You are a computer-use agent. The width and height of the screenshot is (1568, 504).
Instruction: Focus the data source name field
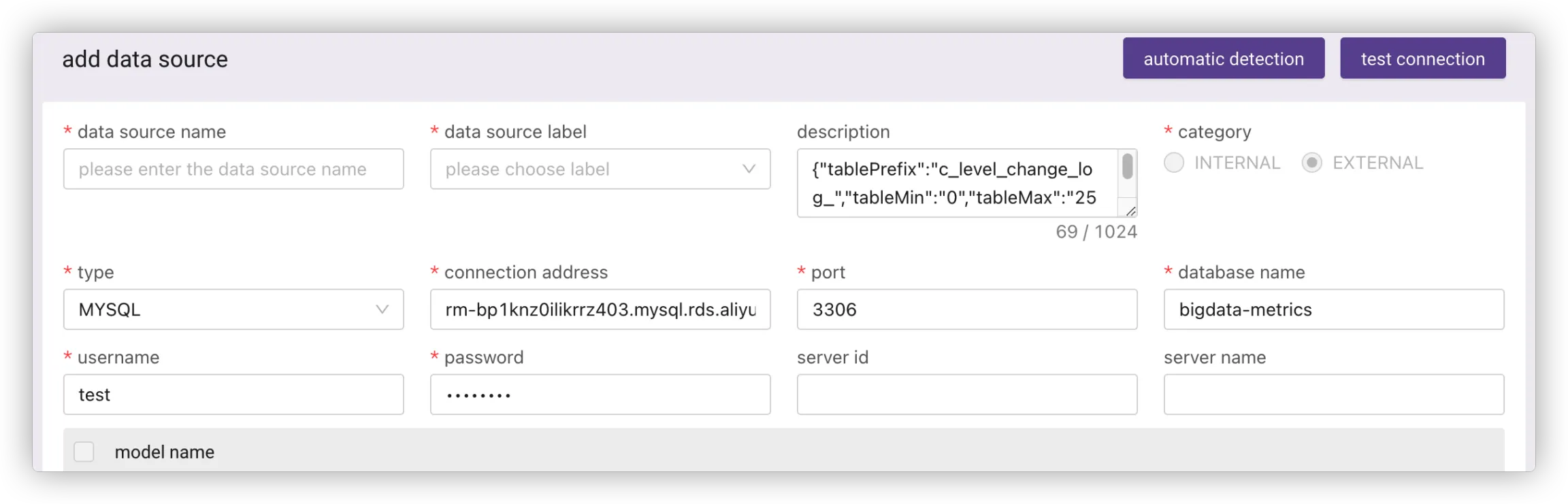(233, 169)
